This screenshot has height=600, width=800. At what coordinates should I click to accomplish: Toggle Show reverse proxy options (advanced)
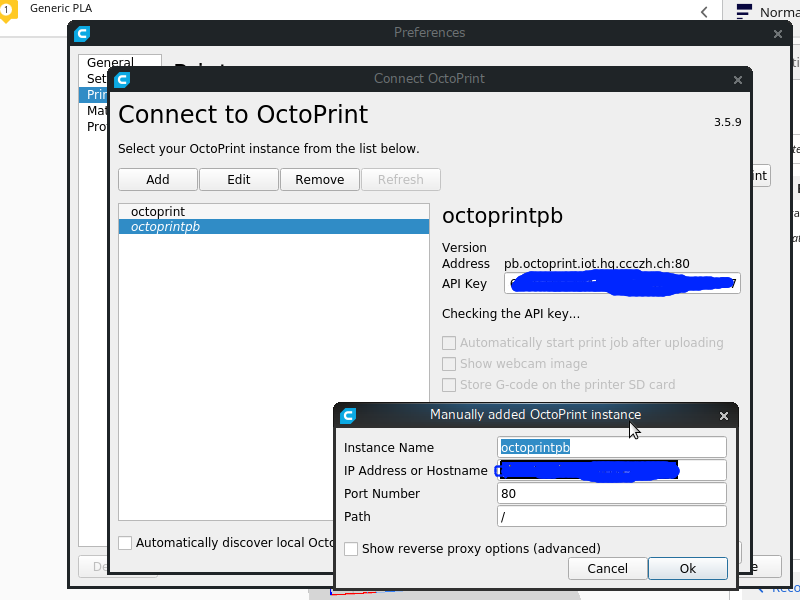click(351, 549)
